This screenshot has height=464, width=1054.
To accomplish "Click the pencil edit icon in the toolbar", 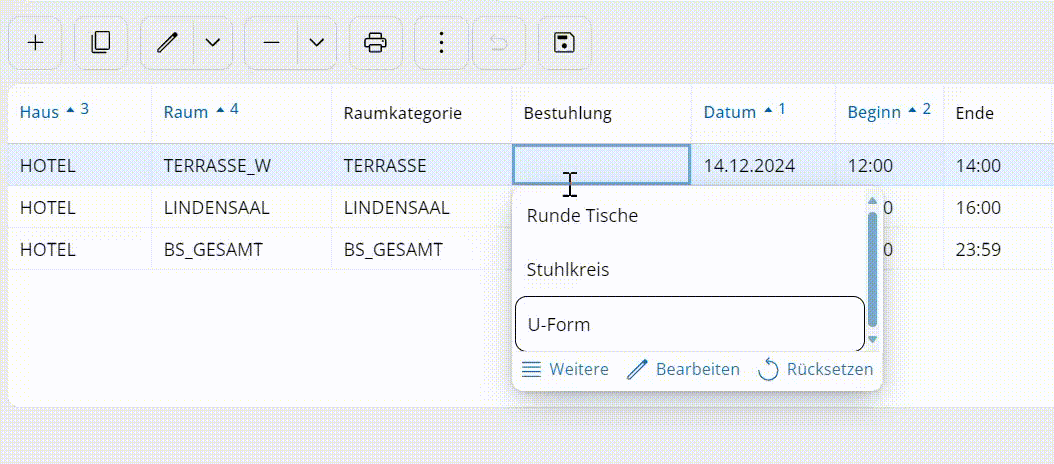I will click(x=166, y=43).
